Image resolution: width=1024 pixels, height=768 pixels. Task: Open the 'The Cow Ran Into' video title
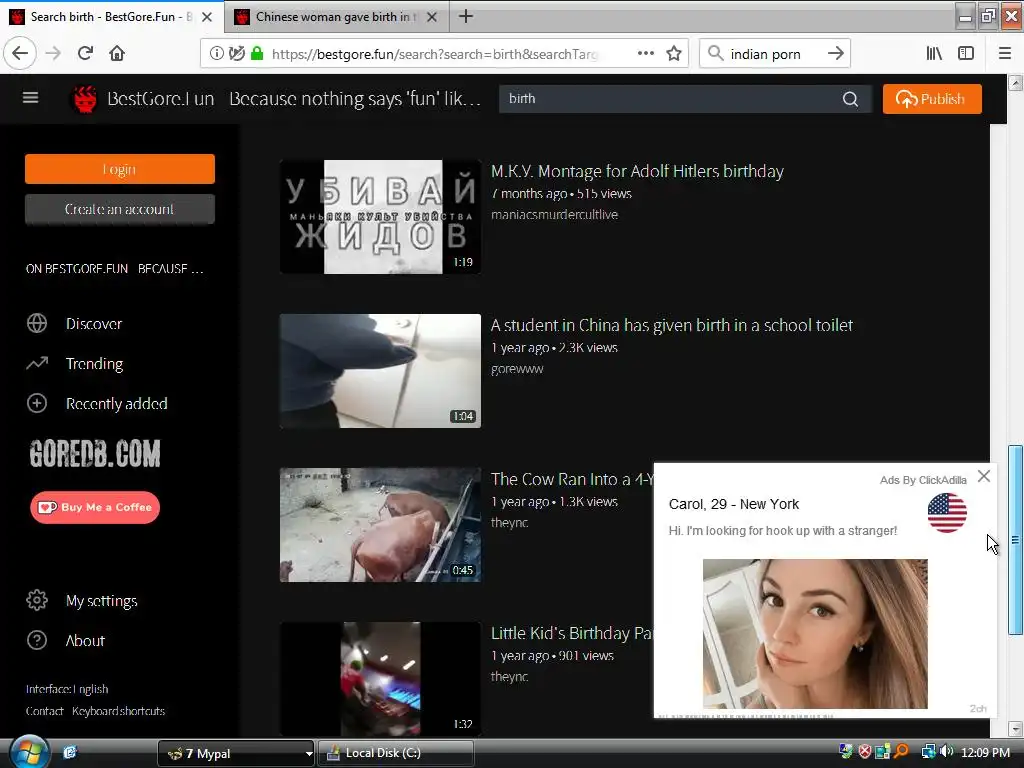click(x=571, y=479)
